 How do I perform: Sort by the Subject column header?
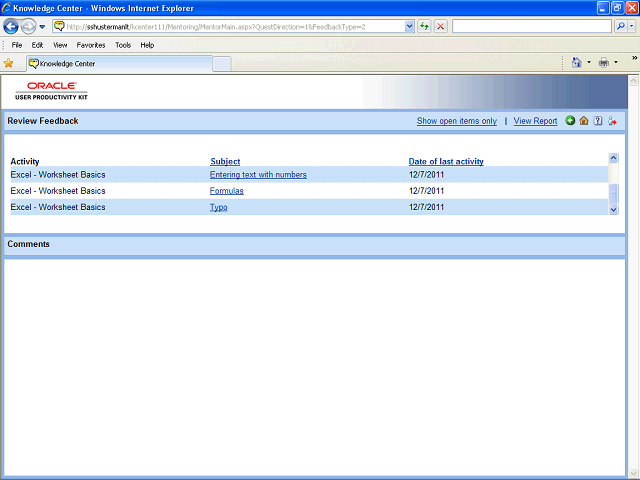(225, 162)
